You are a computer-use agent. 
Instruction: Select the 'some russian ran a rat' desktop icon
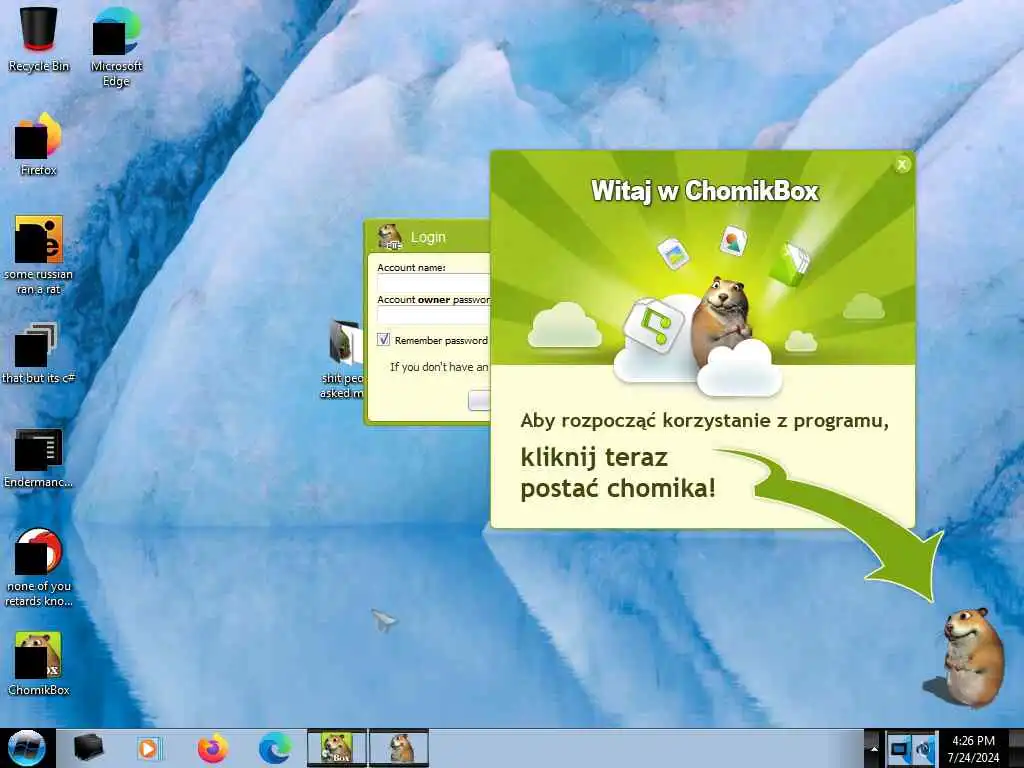coord(39,255)
